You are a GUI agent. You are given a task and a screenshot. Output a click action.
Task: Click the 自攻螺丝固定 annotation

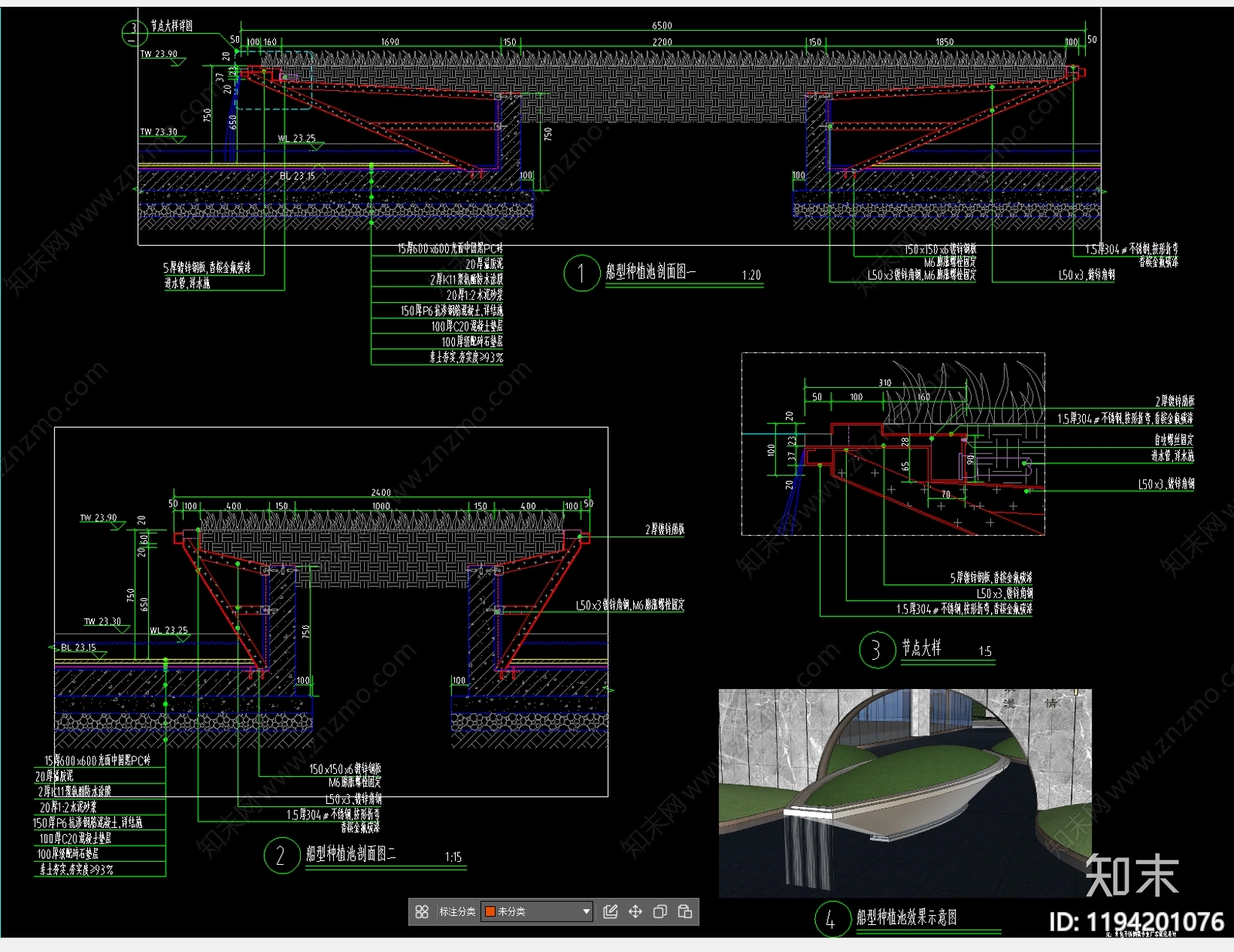(x=1174, y=439)
